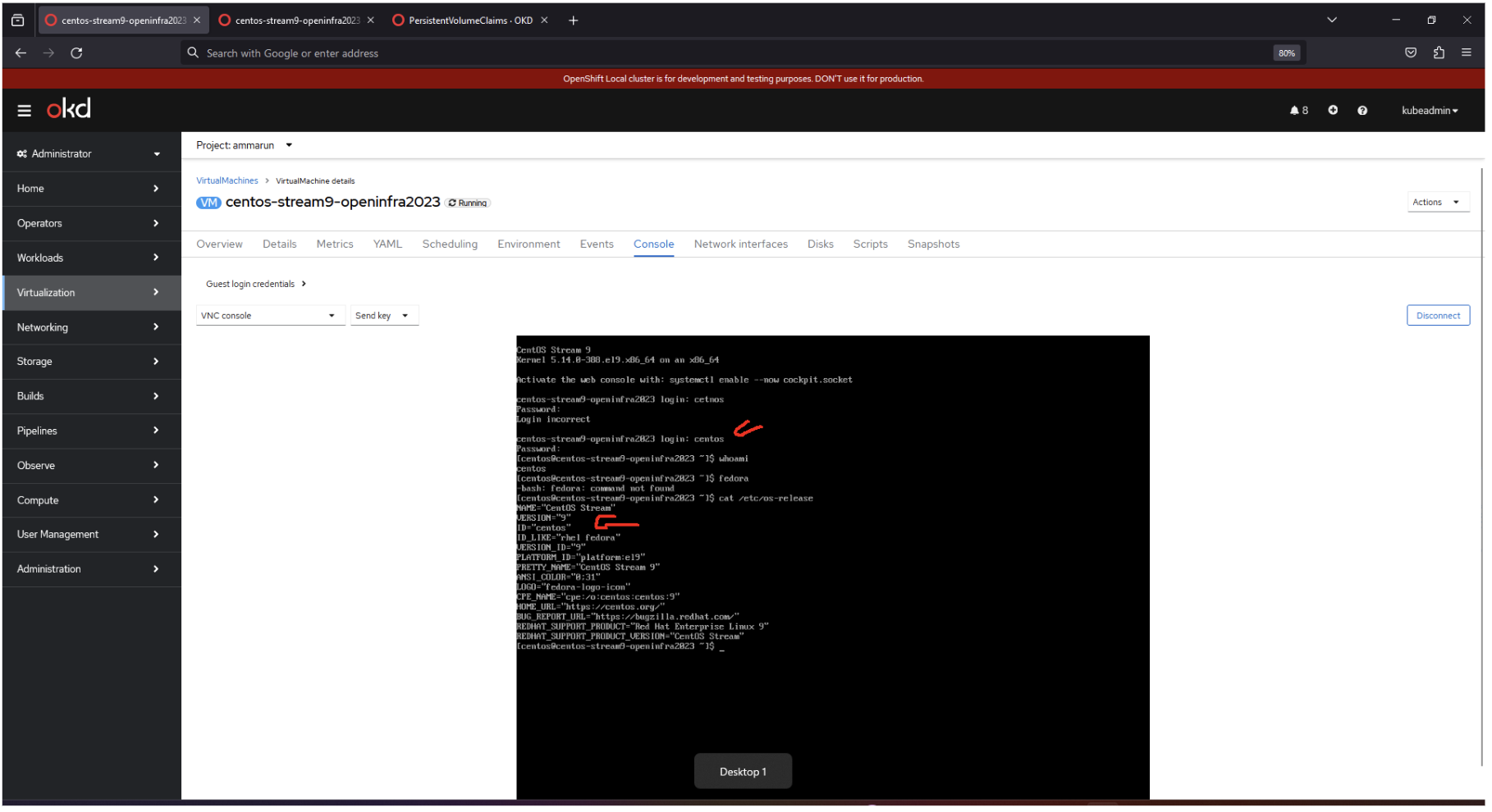Viewport: 1492px width, 812px height.
Task: Open the Events tab
Action: tap(598, 245)
